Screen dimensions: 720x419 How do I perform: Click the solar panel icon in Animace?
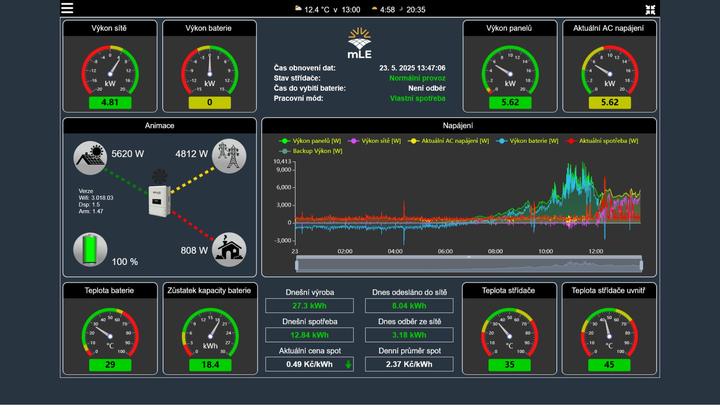point(89,156)
